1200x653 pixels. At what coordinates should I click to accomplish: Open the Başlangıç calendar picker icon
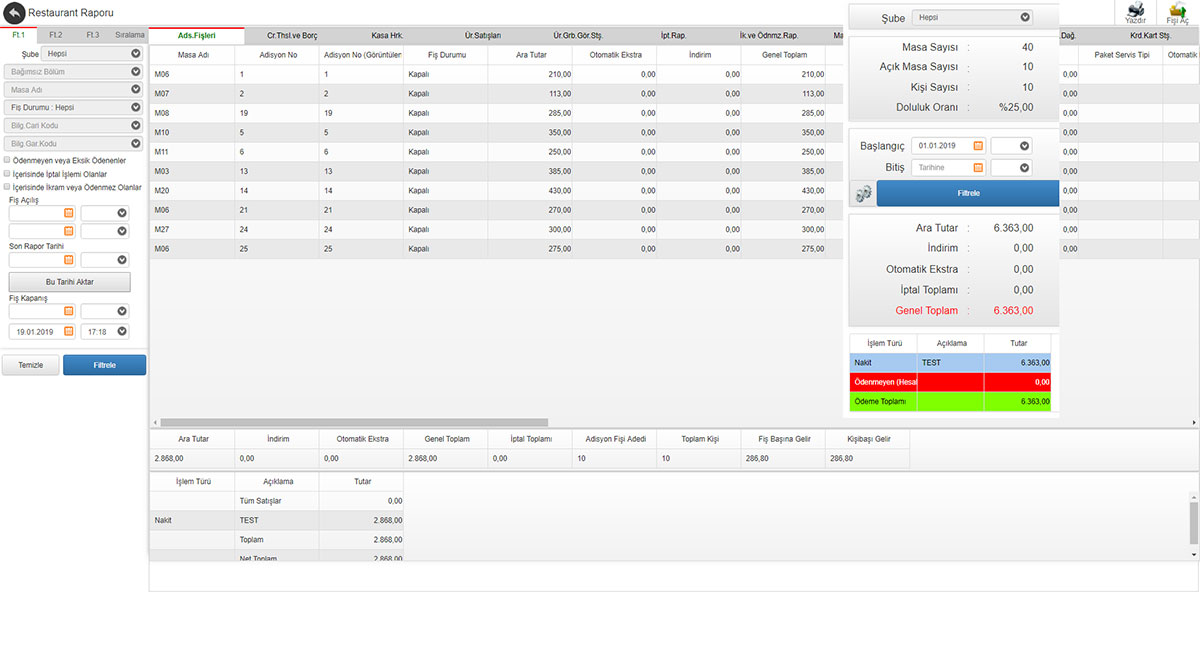coord(978,146)
